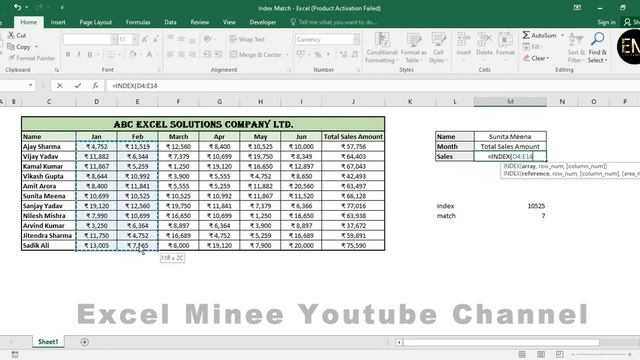Open the Formulas tab
Screen dimensions: 640x360
point(138,22)
